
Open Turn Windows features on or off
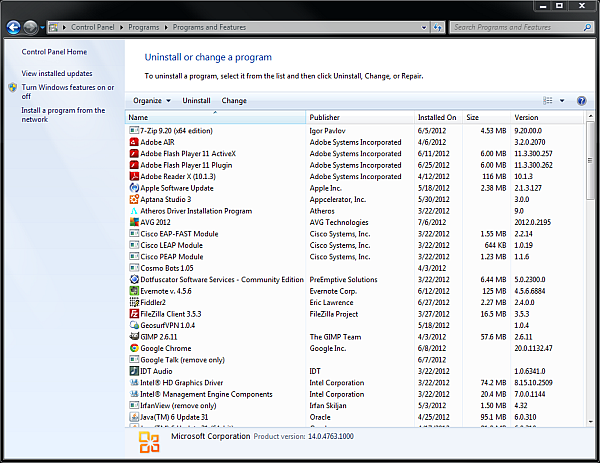[68, 92]
